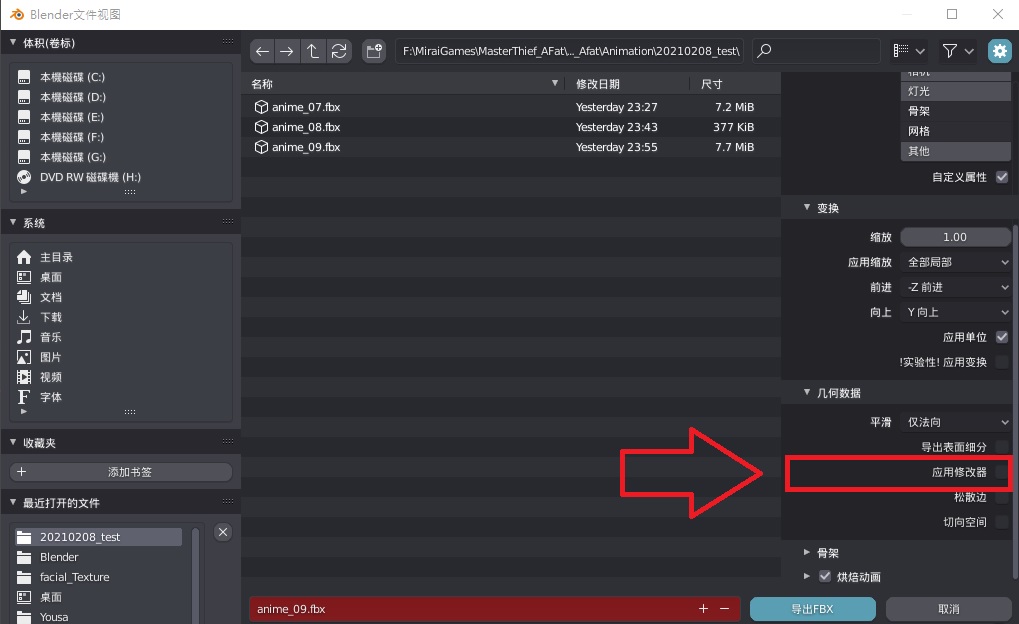This screenshot has height=624, width=1019.
Task: Expand the 骨架 section
Action: click(808, 552)
